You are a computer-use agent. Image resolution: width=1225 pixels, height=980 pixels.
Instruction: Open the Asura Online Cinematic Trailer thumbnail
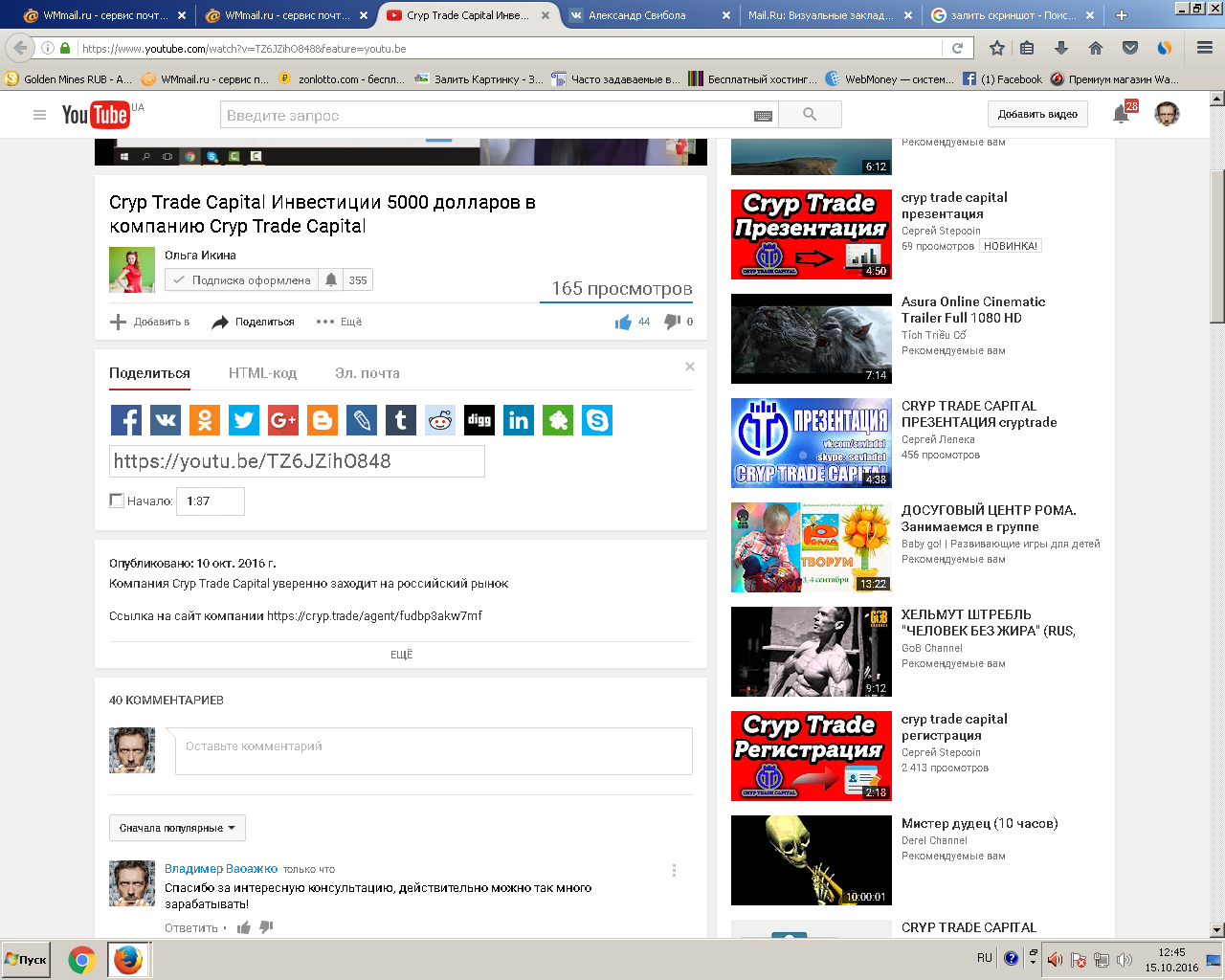pyautogui.click(x=812, y=339)
